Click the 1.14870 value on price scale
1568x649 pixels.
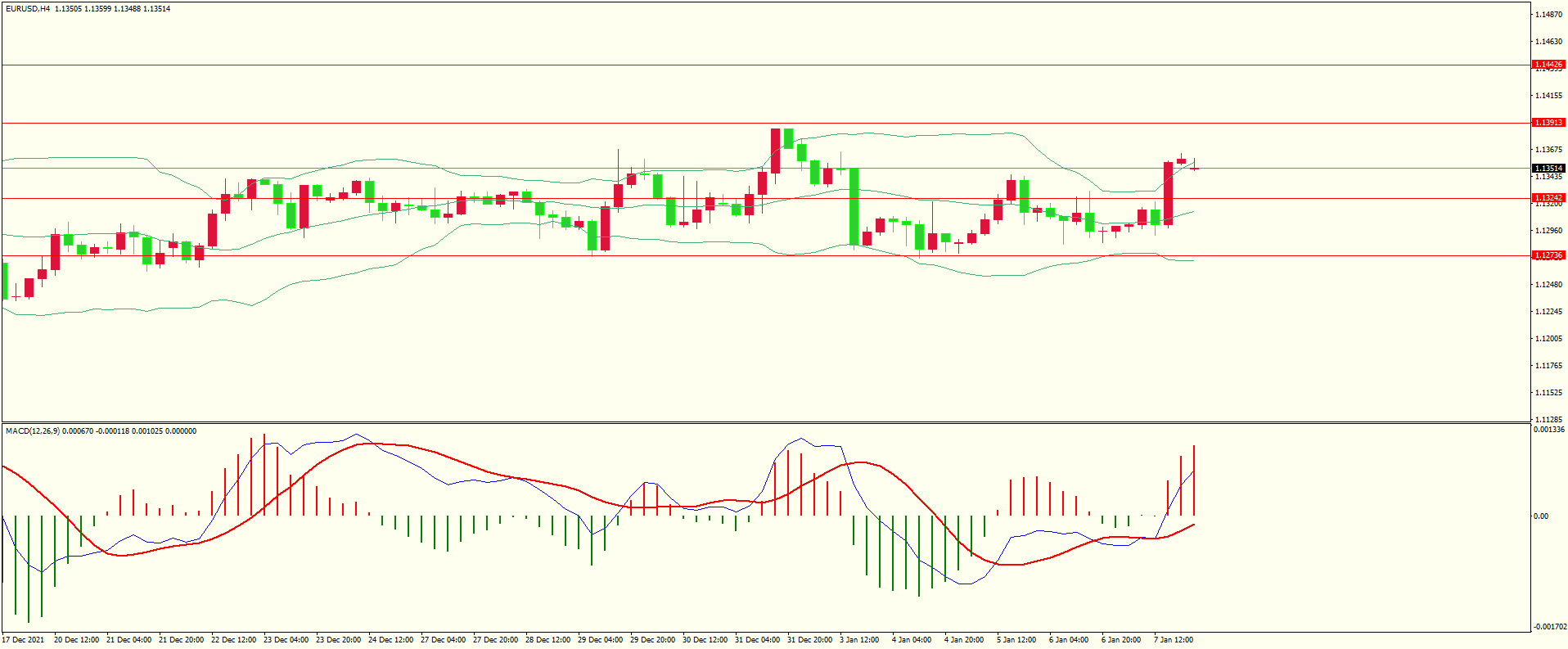1548,15
